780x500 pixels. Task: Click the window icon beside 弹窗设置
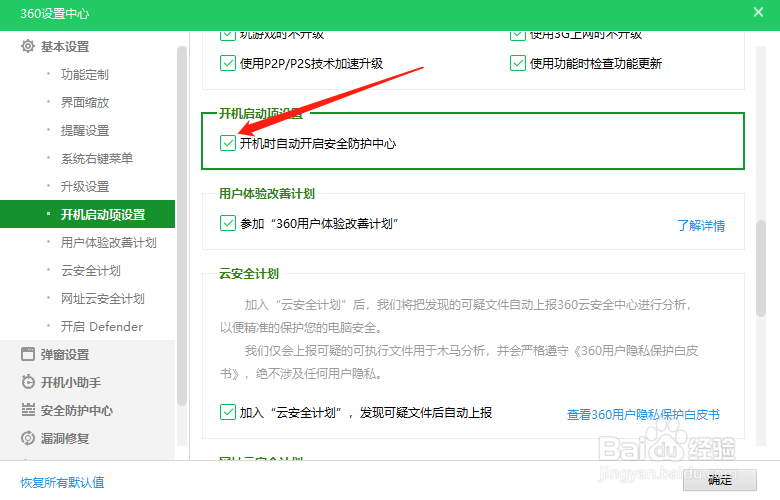[x=28, y=354]
